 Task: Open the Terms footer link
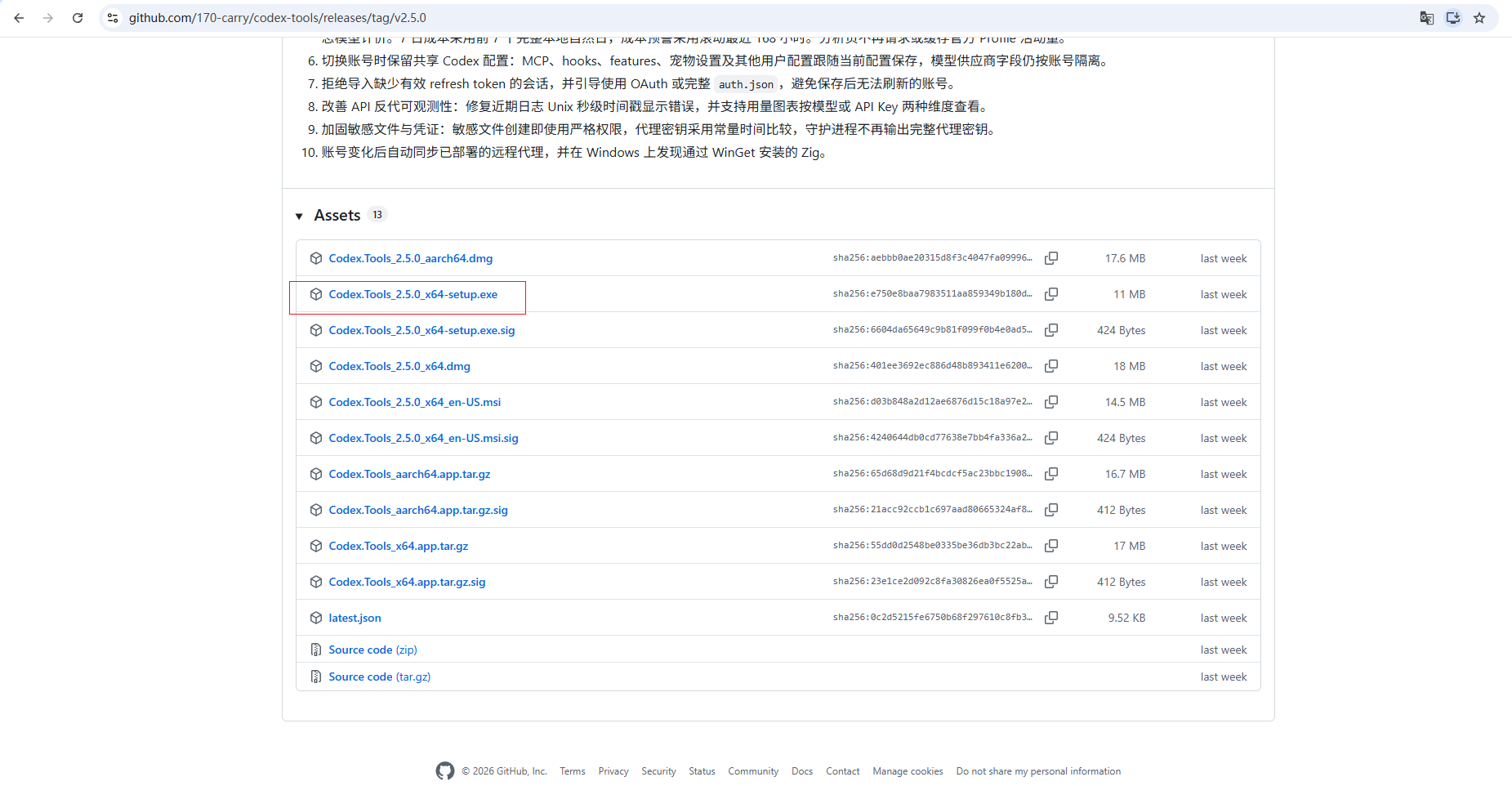(573, 771)
